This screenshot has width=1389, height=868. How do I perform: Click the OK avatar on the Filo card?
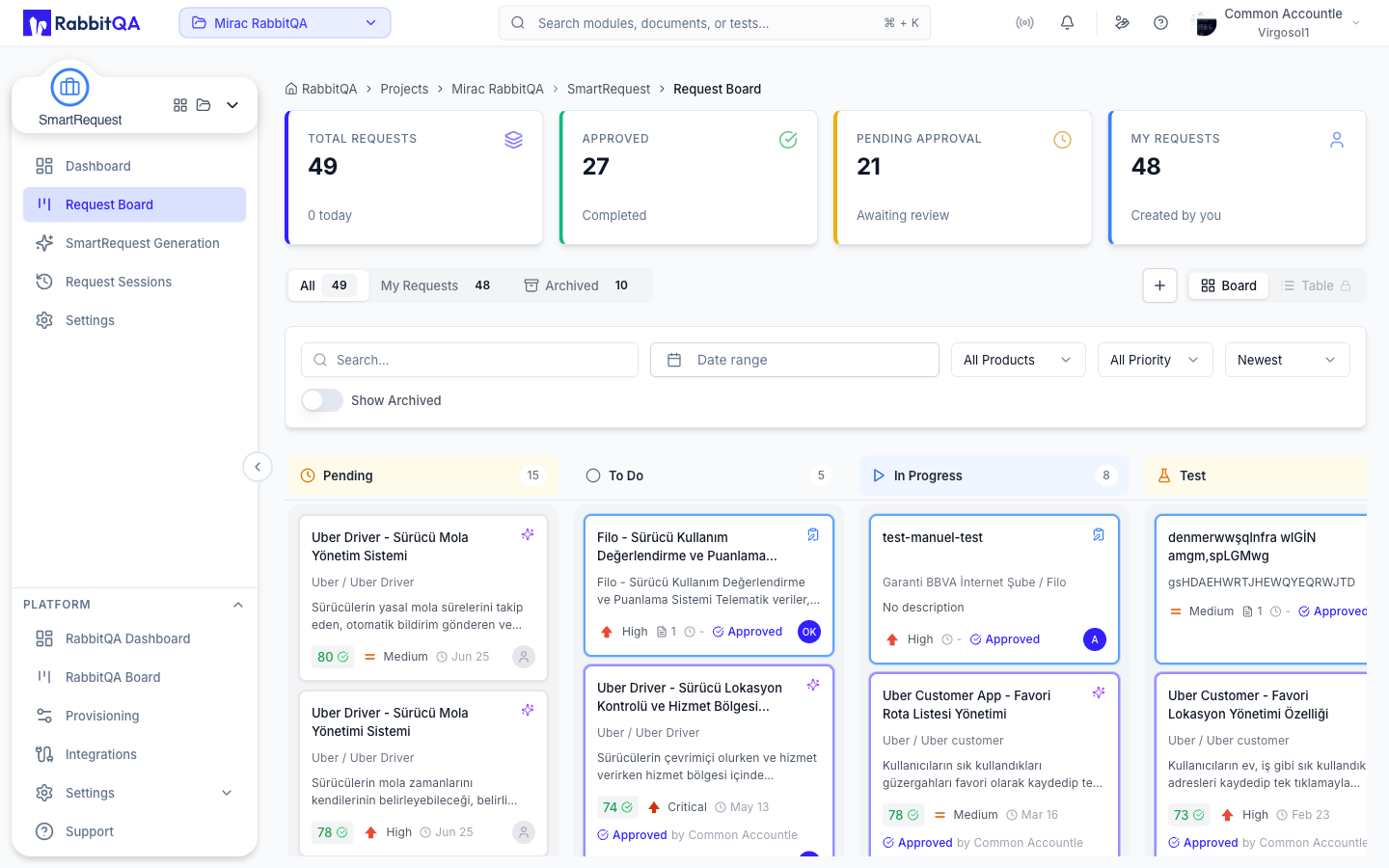809,632
